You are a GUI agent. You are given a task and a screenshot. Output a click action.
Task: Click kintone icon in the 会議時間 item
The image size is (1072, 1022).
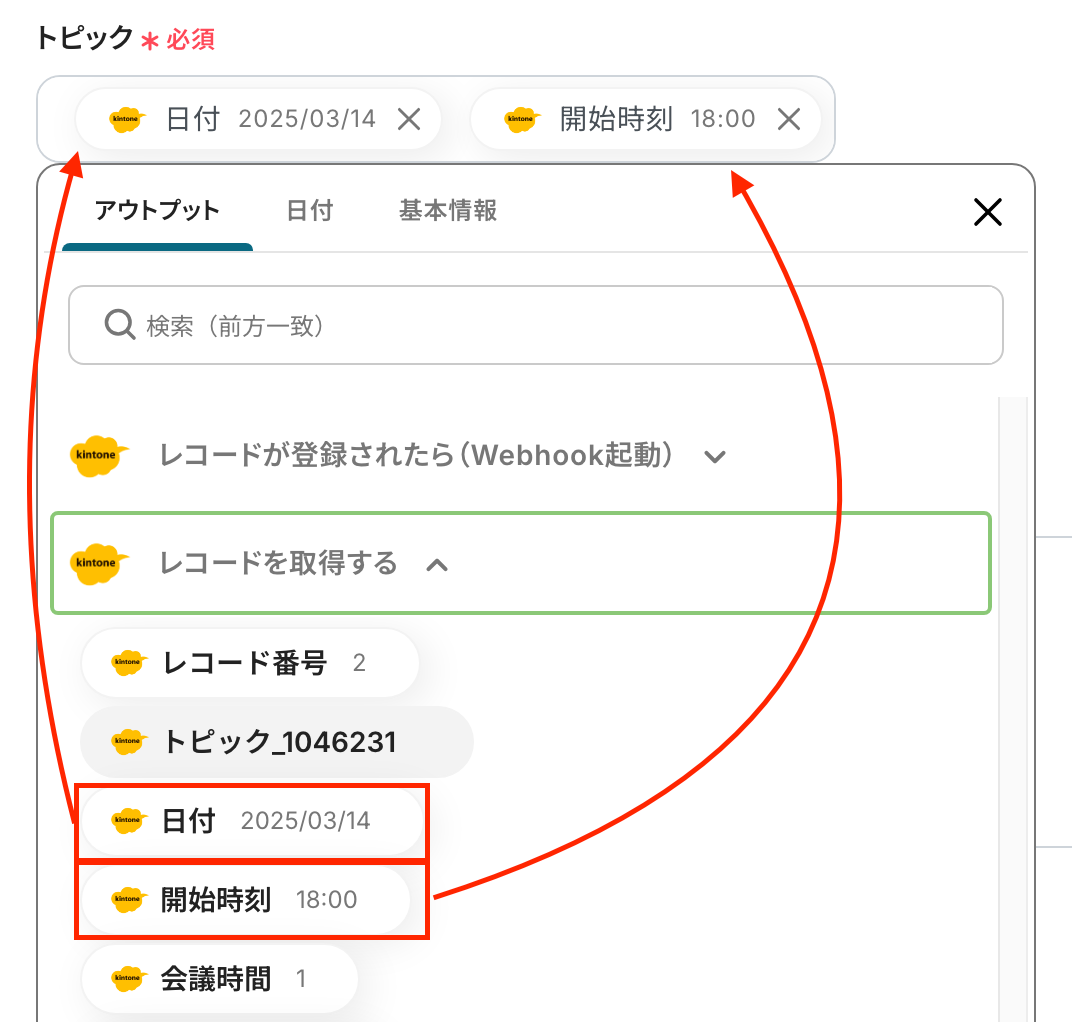click(129, 978)
